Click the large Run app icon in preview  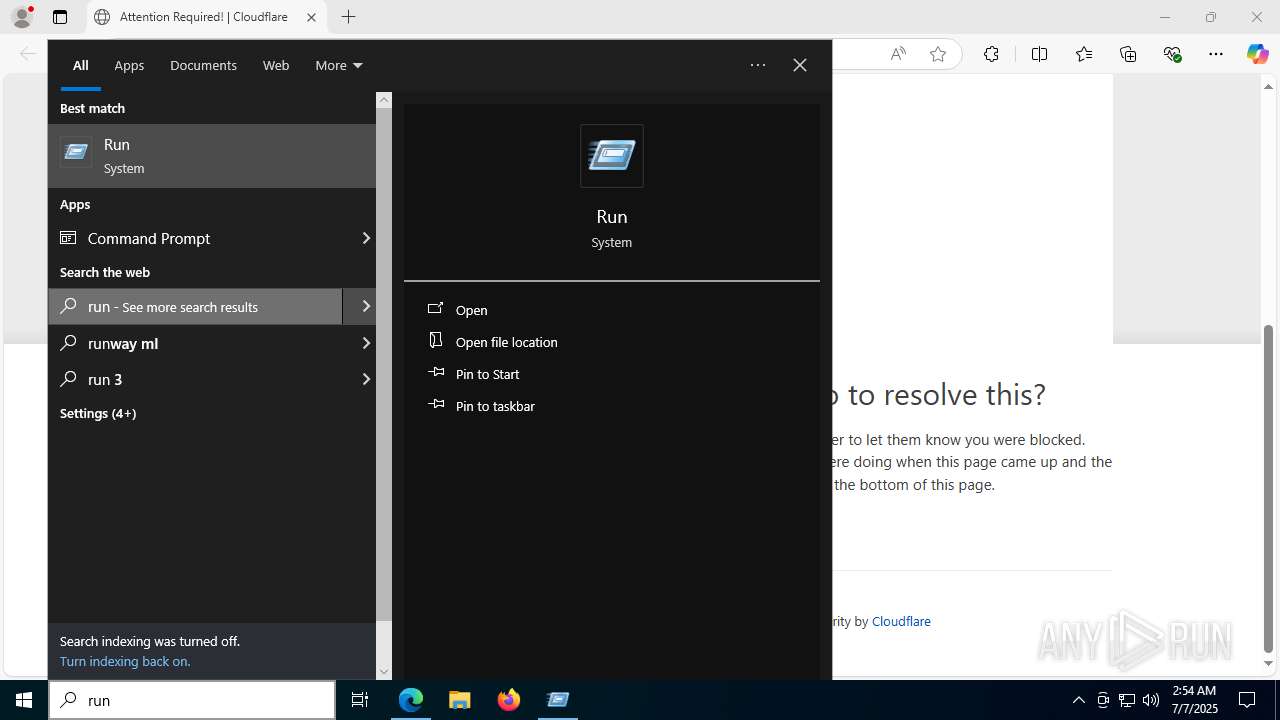point(612,156)
